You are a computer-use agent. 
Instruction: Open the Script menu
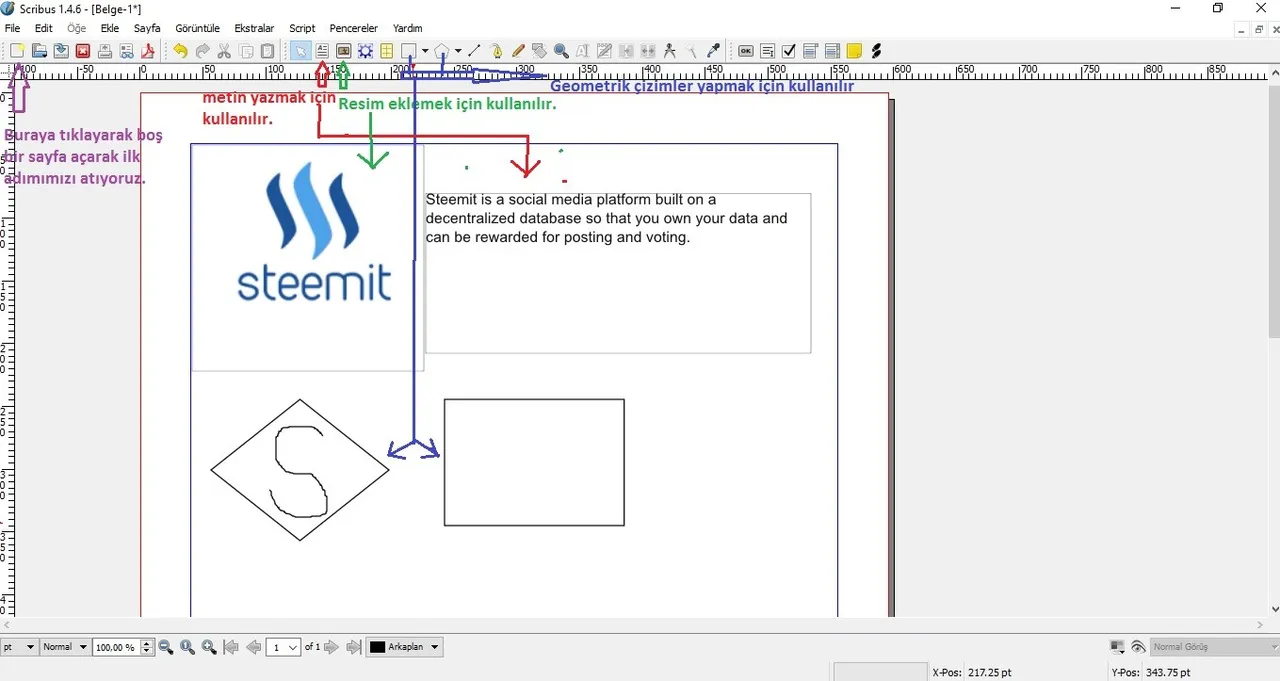[x=302, y=28]
